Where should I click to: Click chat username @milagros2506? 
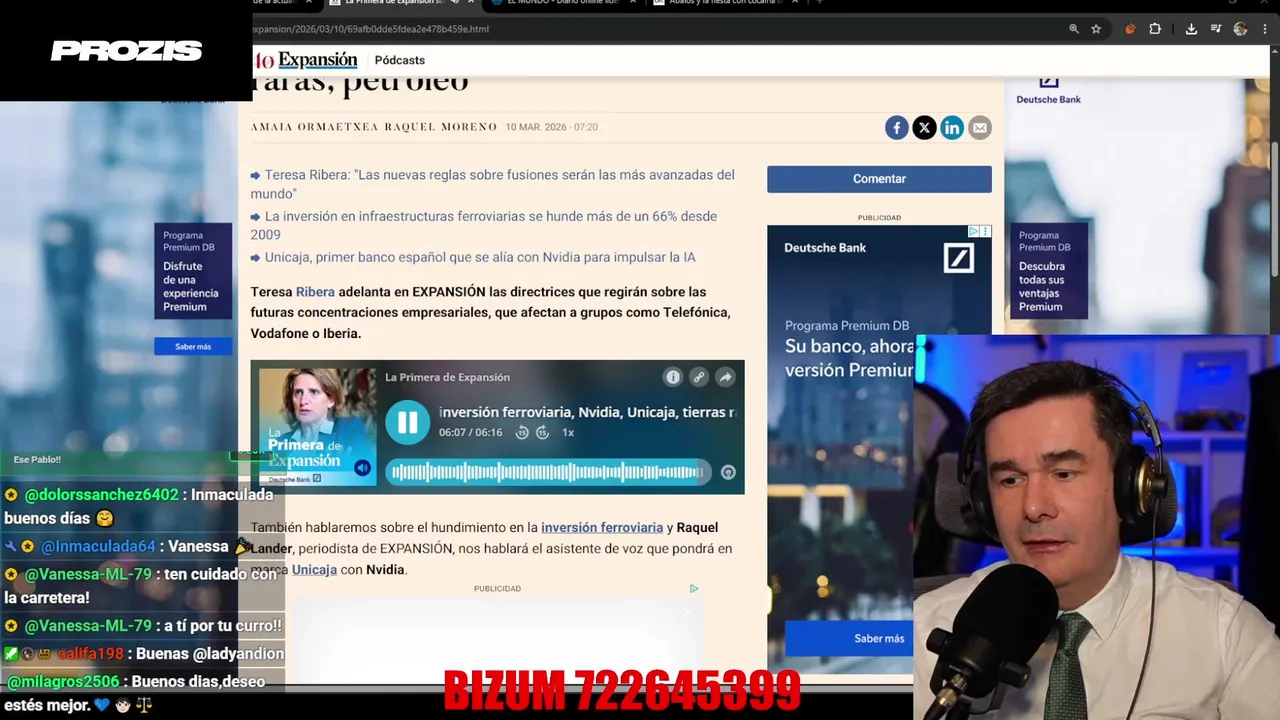[65, 681]
